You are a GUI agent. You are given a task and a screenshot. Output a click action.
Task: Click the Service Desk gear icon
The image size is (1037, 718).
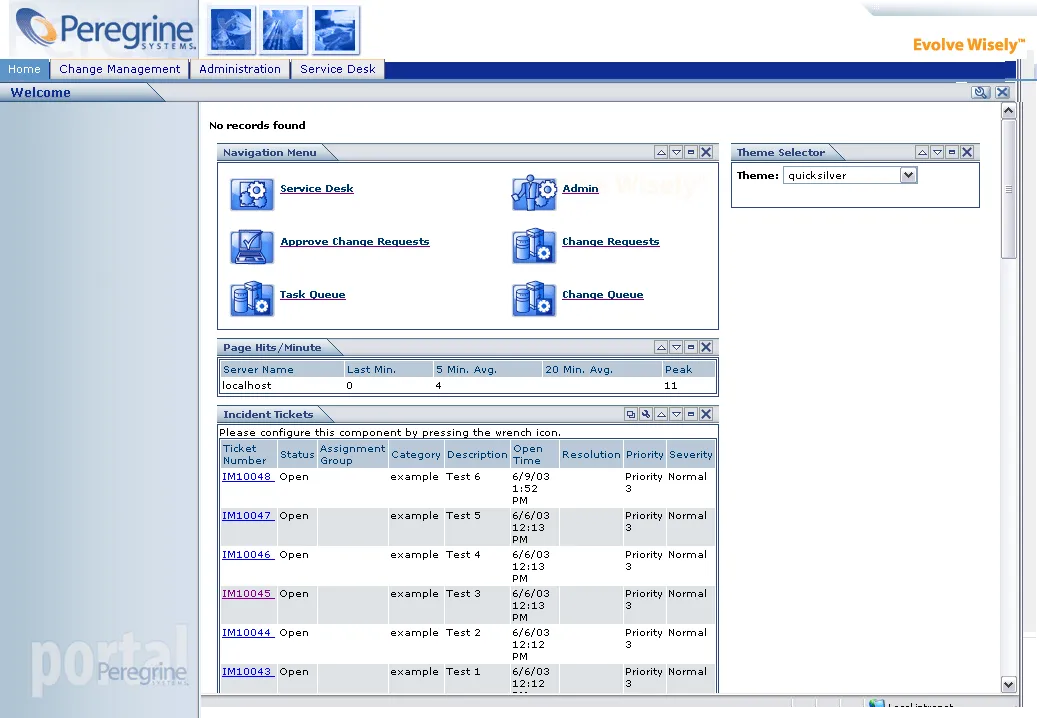pos(252,194)
